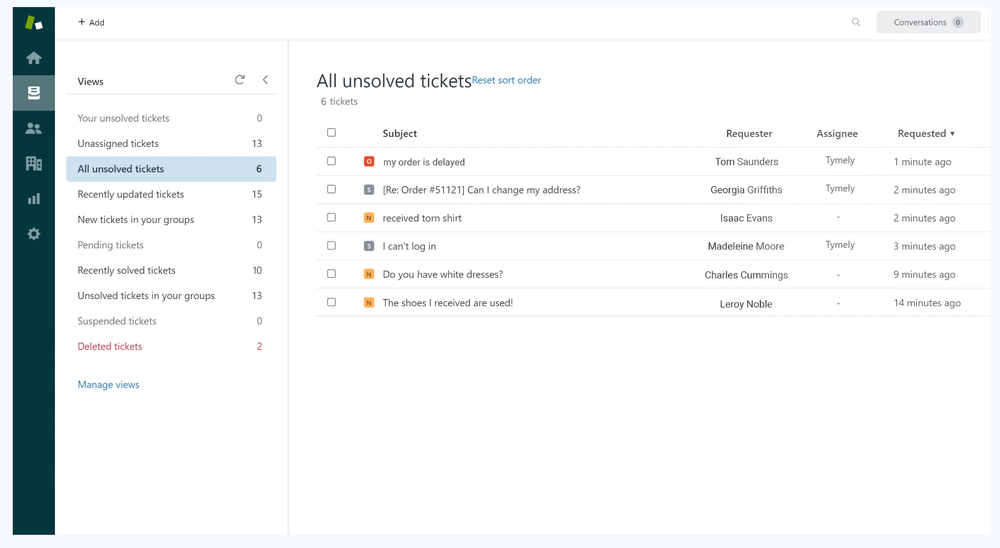Click the Reset sort order link
Image resolution: width=1000 pixels, height=548 pixels.
pyautogui.click(x=507, y=80)
